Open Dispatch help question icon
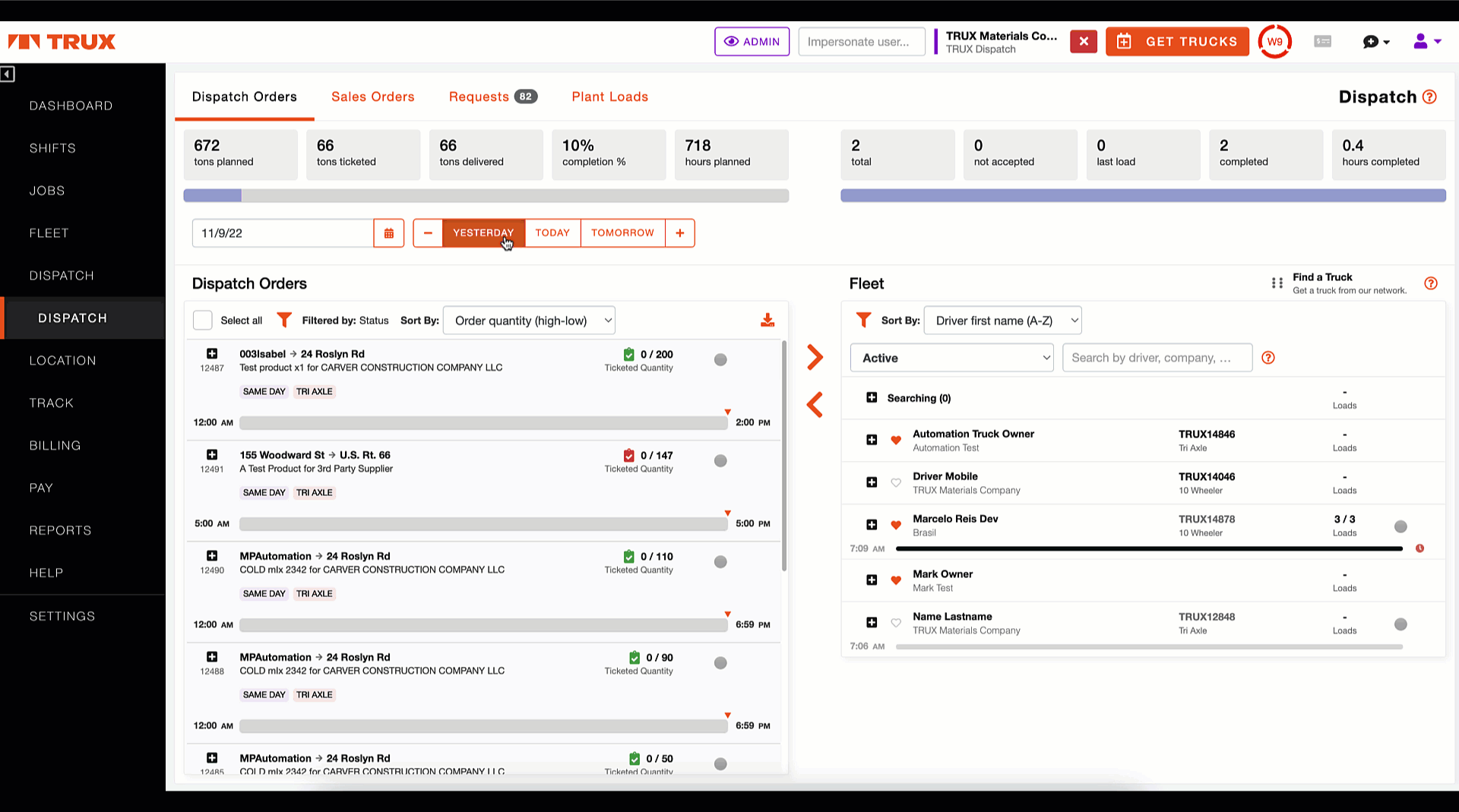This screenshot has height=812, width=1459. pos(1429,96)
